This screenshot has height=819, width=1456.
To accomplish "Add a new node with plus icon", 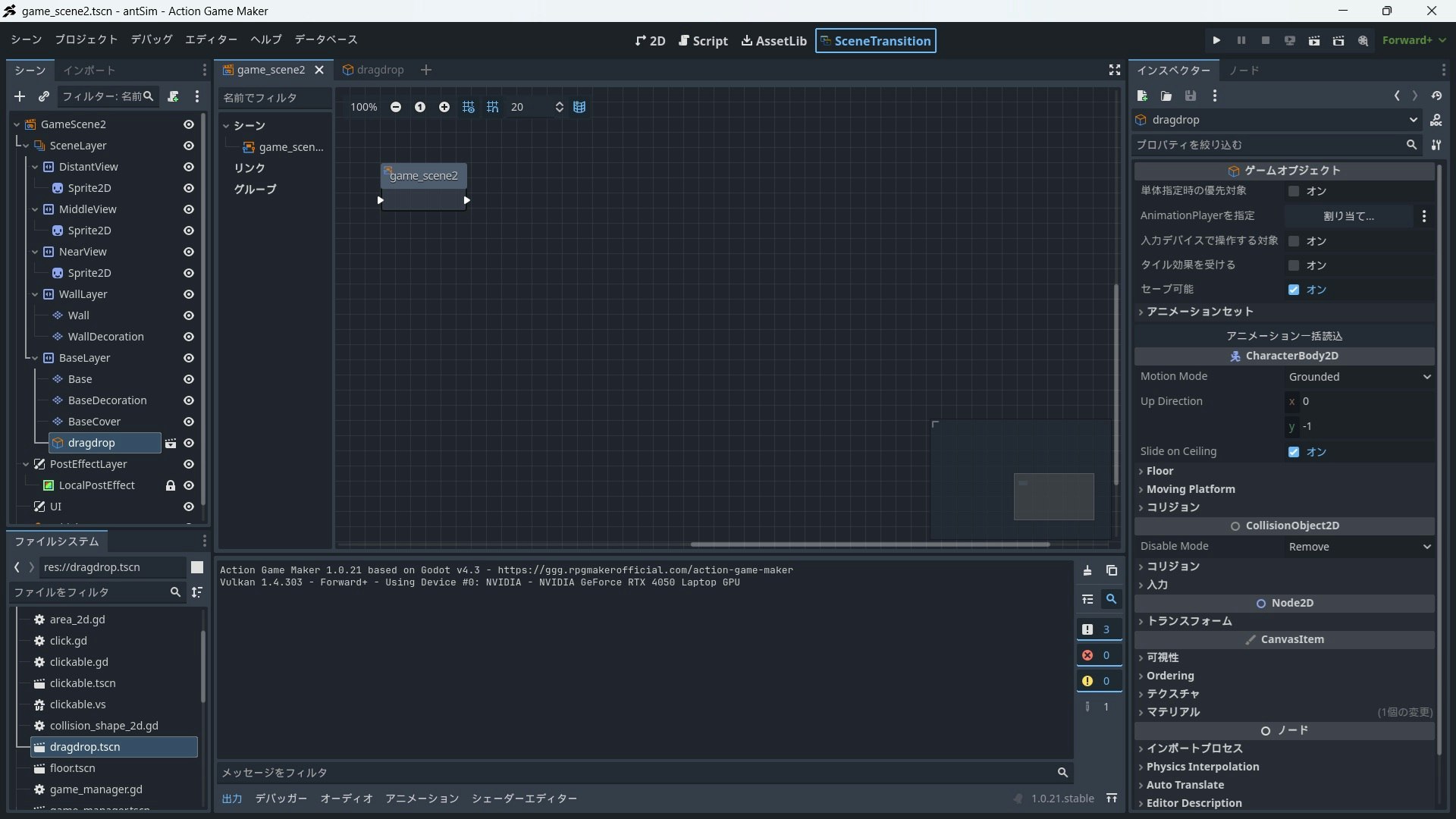I will pos(20,96).
